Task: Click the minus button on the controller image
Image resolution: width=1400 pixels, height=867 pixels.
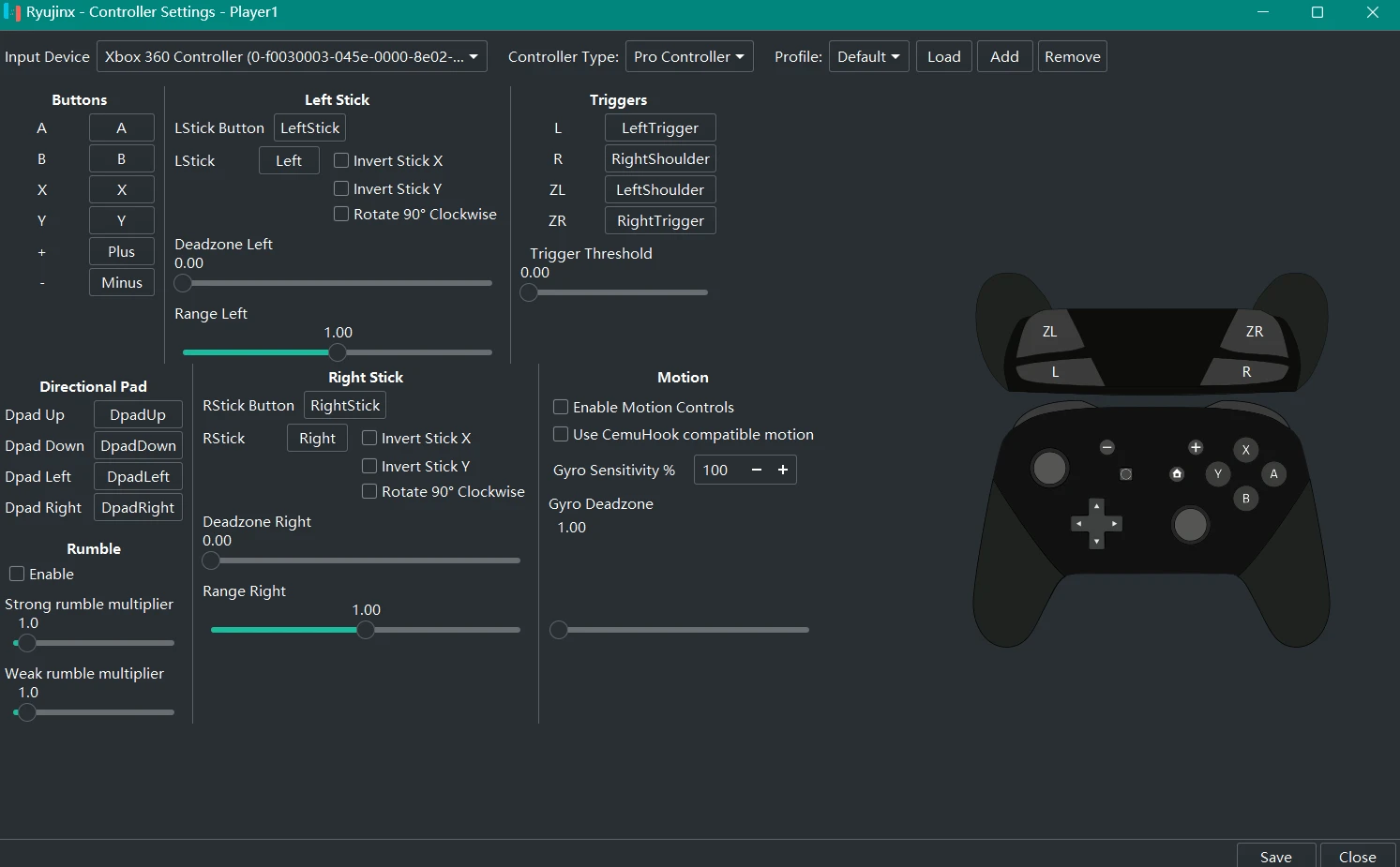Action: pos(1106,448)
